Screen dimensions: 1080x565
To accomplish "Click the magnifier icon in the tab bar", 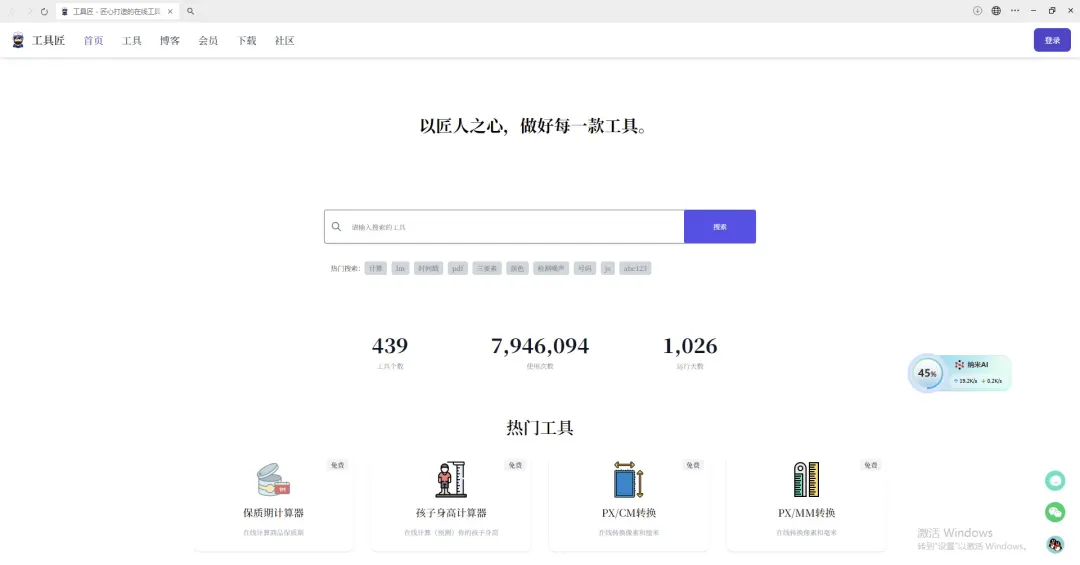I will pyautogui.click(x=190, y=11).
